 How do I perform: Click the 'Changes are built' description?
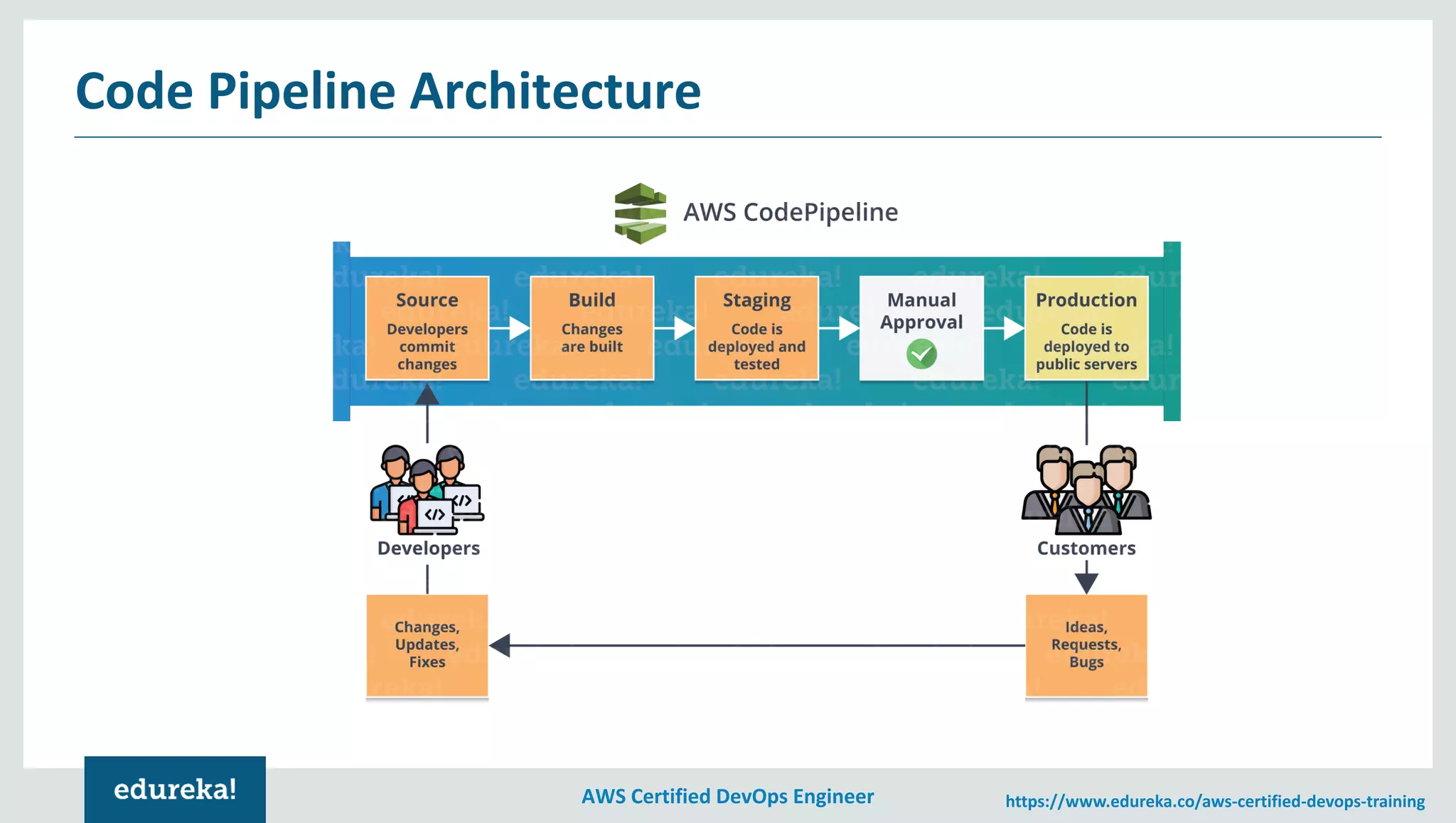pos(592,338)
